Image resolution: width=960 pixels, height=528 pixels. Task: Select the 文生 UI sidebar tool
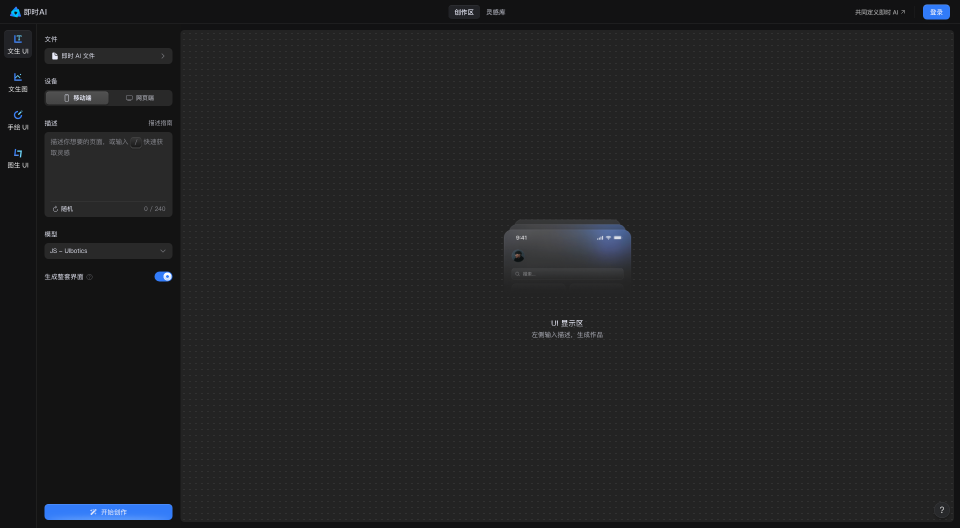point(18,44)
